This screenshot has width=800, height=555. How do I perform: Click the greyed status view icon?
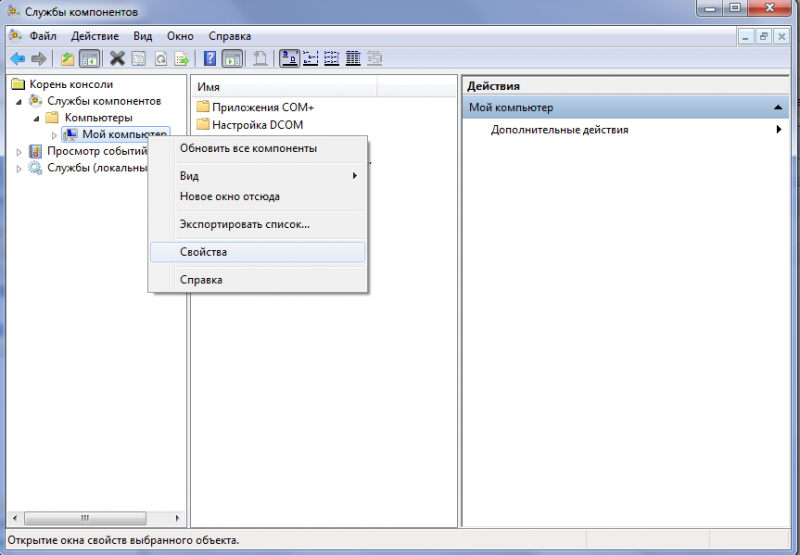[x=374, y=59]
